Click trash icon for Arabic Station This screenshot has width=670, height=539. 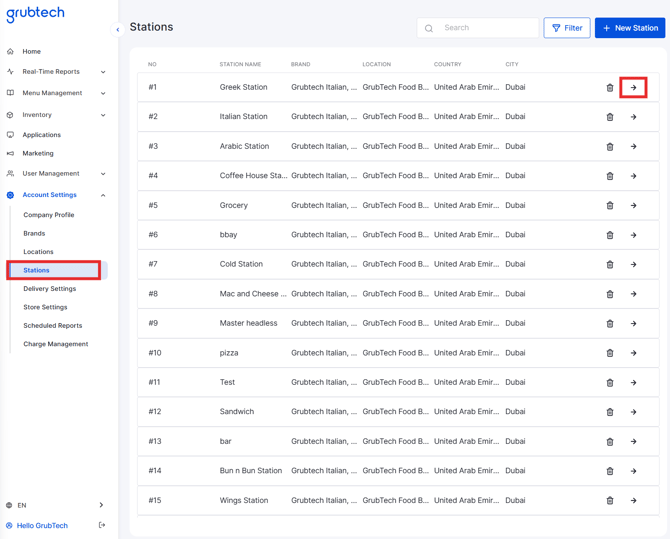tap(610, 147)
